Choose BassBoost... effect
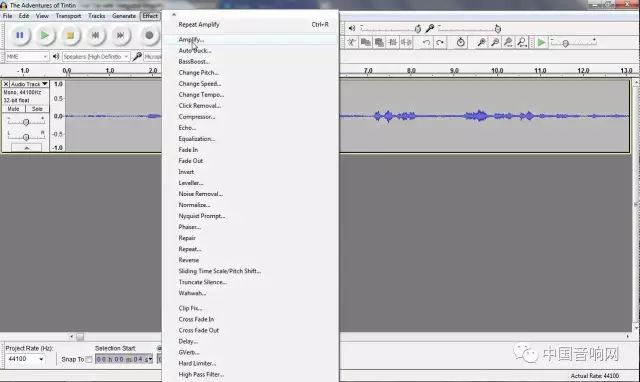The height and width of the screenshot is (382, 640). (x=251, y=62)
